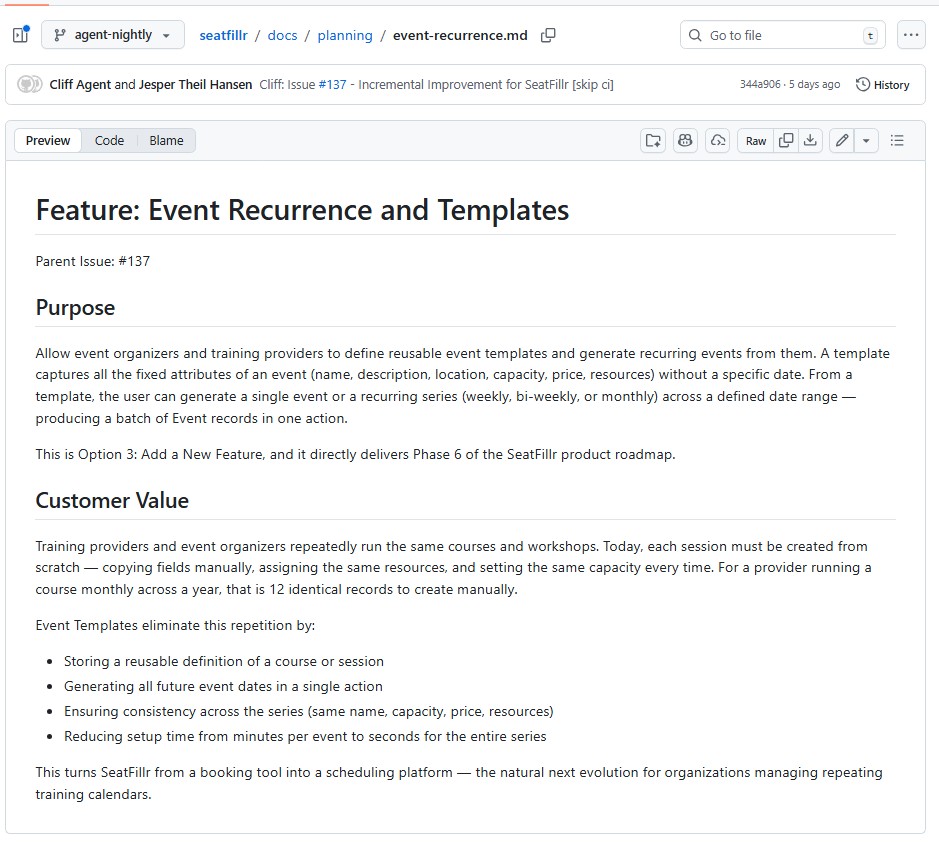Edit this file with pencil icon

tap(842, 141)
